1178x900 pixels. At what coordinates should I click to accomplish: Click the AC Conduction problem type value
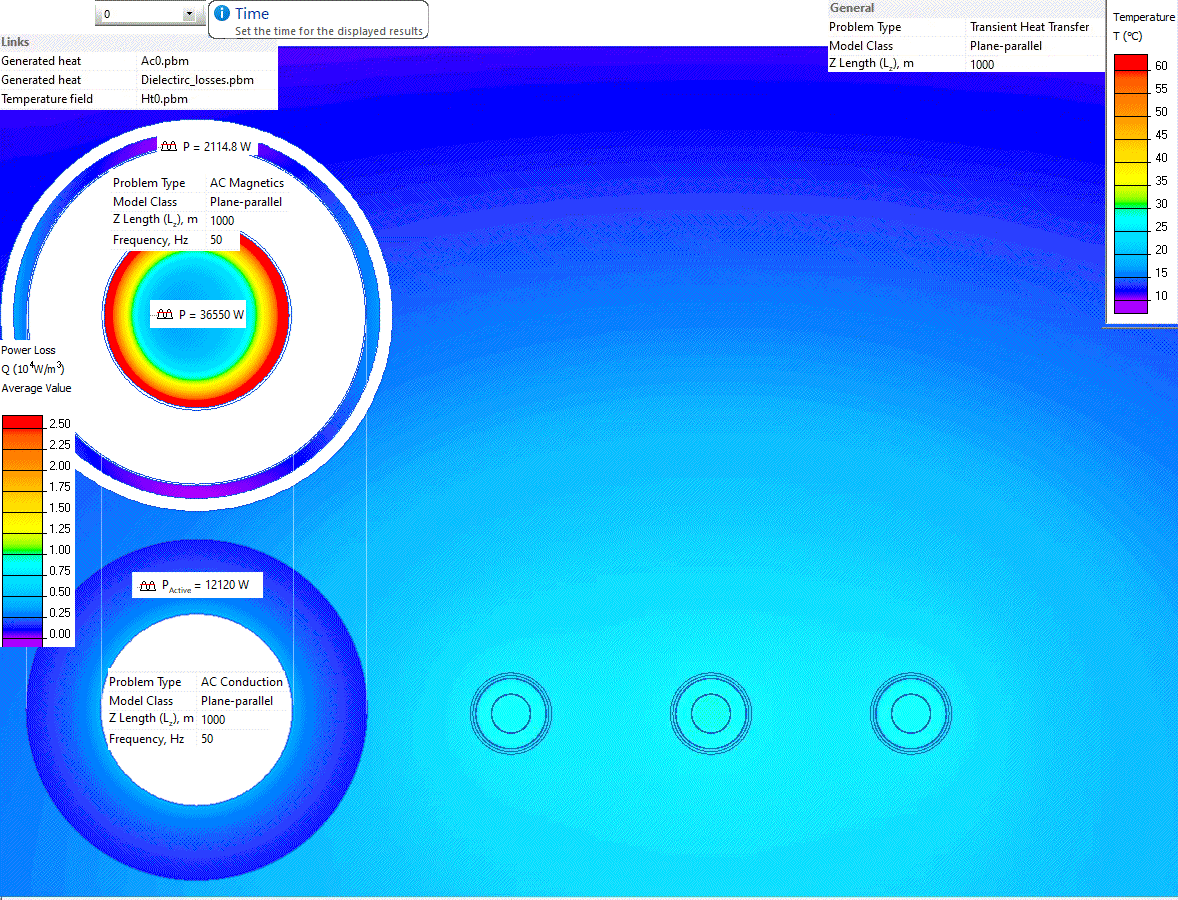[241, 681]
